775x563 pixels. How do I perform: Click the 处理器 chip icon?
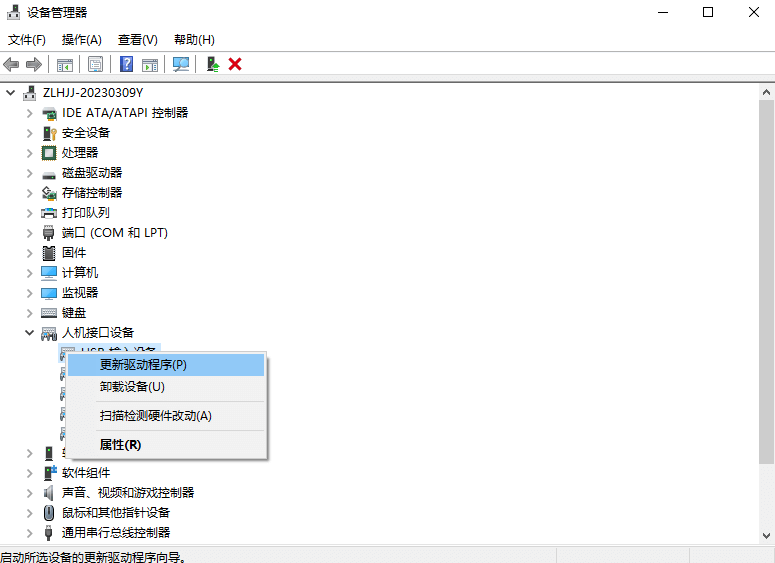click(x=49, y=153)
